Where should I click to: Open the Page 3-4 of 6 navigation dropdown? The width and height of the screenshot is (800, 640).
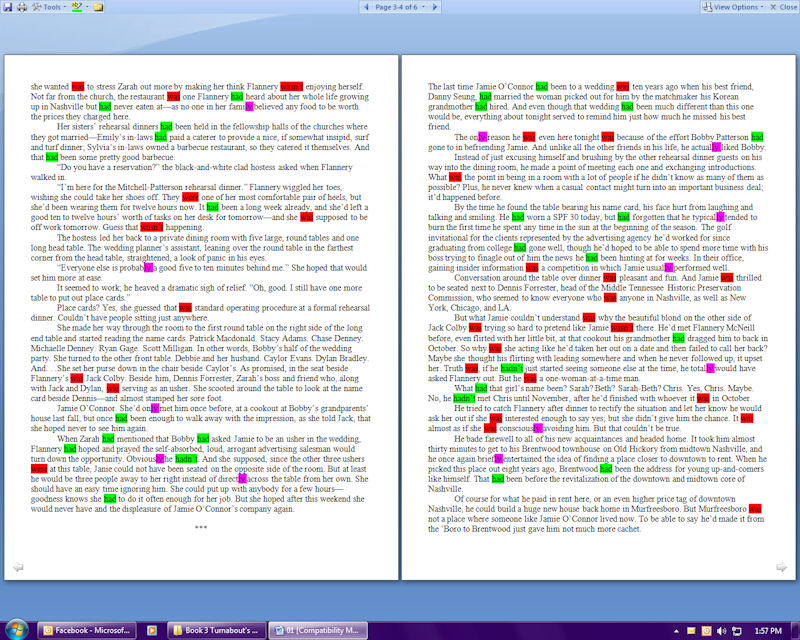point(400,7)
